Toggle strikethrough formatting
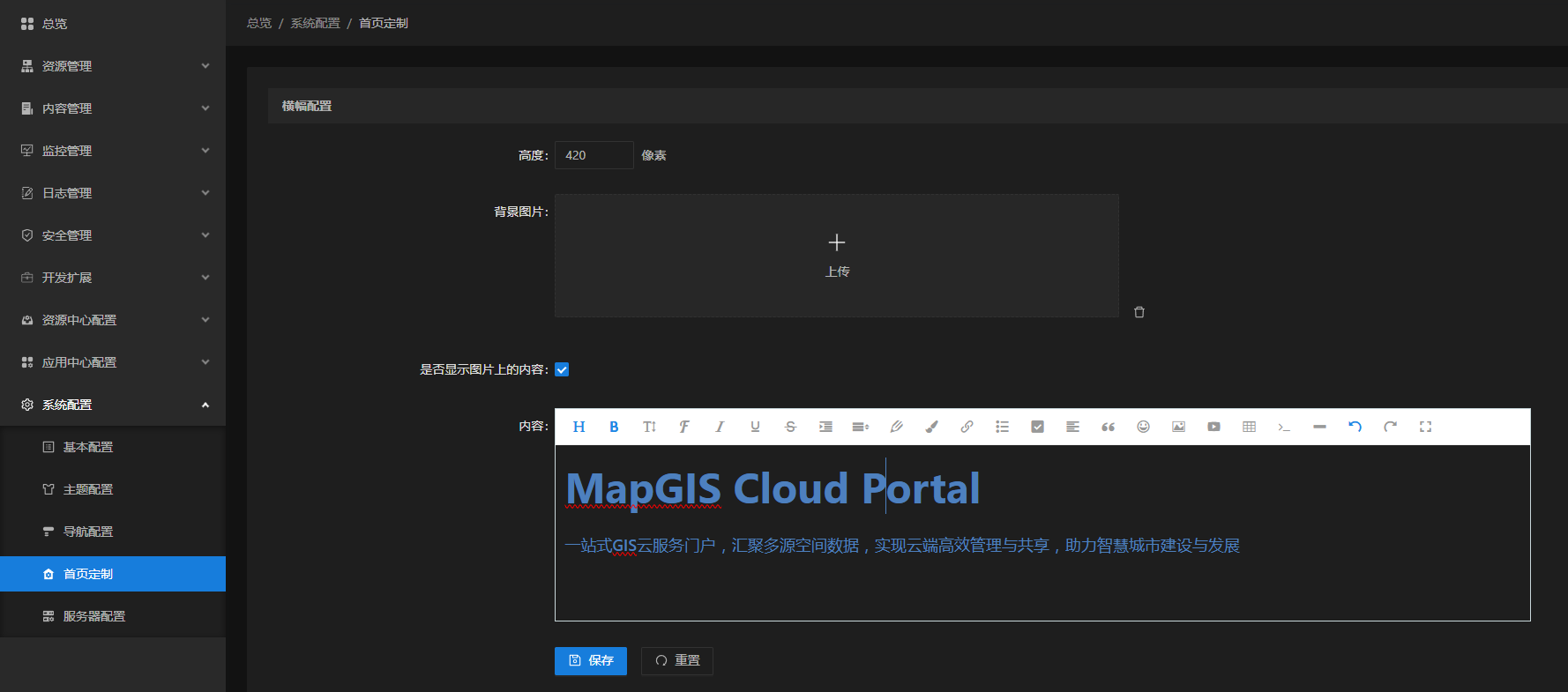1568x692 pixels. (790, 427)
